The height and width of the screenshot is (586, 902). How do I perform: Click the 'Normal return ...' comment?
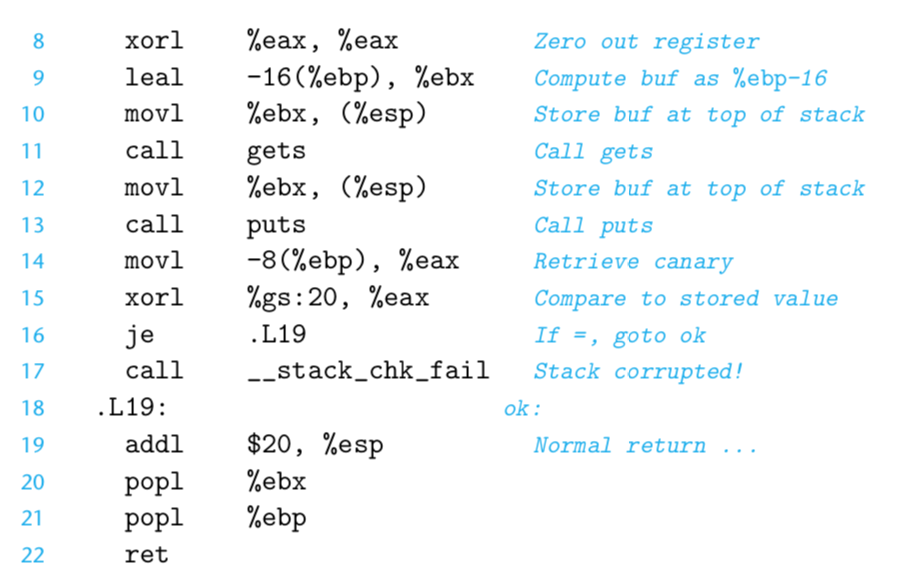[x=645, y=446]
